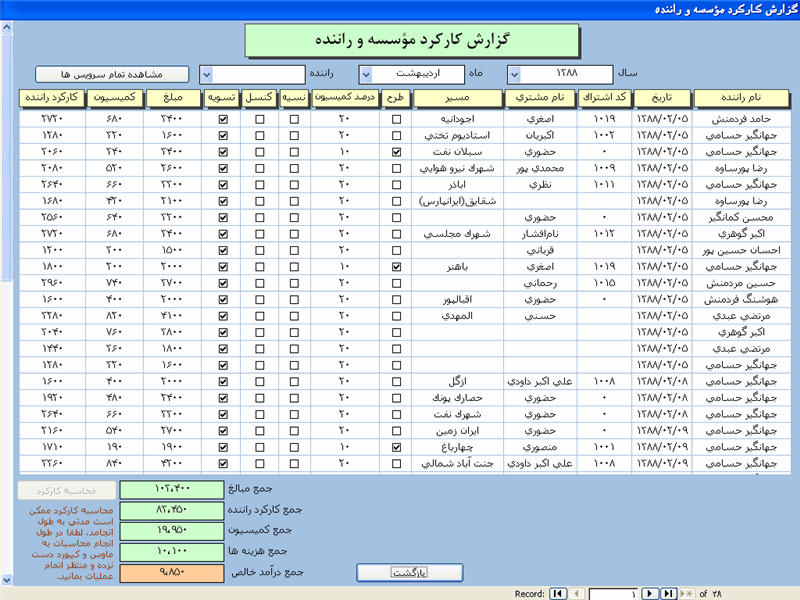Click customer name قرباني
Viewport: 800px width, 600px height.
540,251
